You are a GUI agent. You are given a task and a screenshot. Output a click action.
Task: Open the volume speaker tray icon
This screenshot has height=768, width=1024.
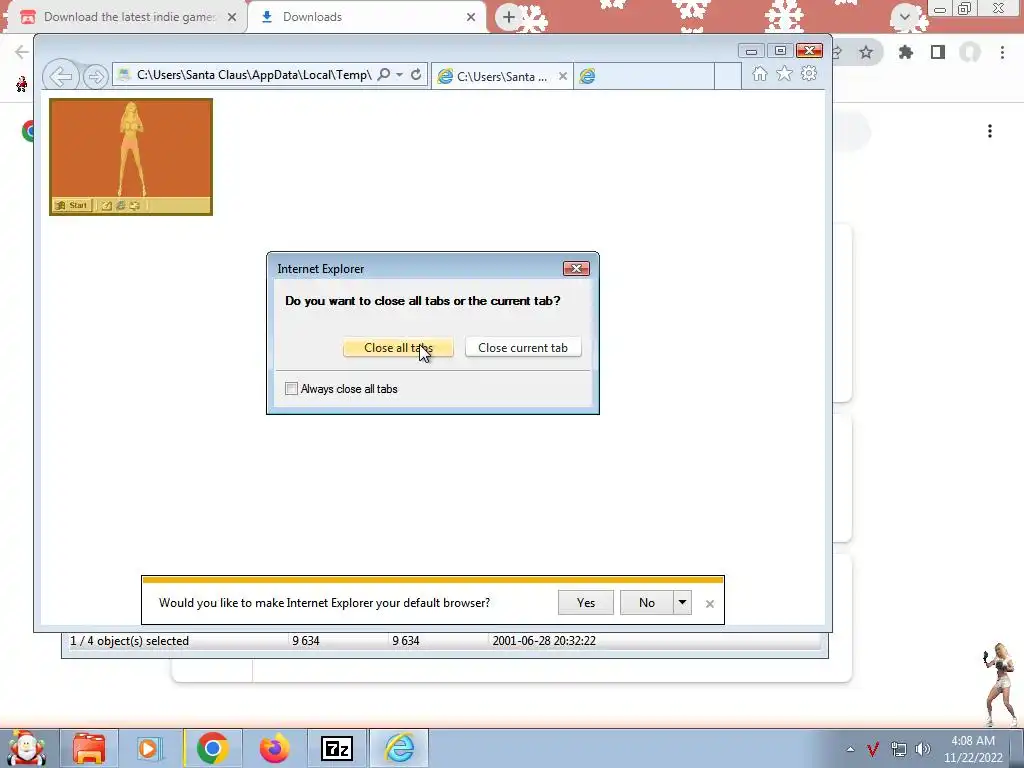pyautogui.click(x=923, y=749)
